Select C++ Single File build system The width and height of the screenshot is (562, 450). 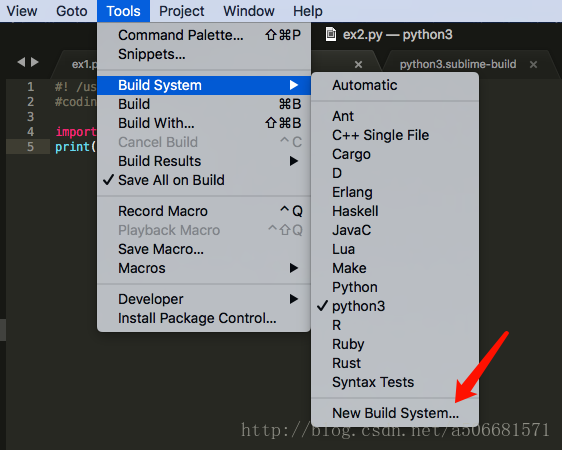tap(395, 135)
